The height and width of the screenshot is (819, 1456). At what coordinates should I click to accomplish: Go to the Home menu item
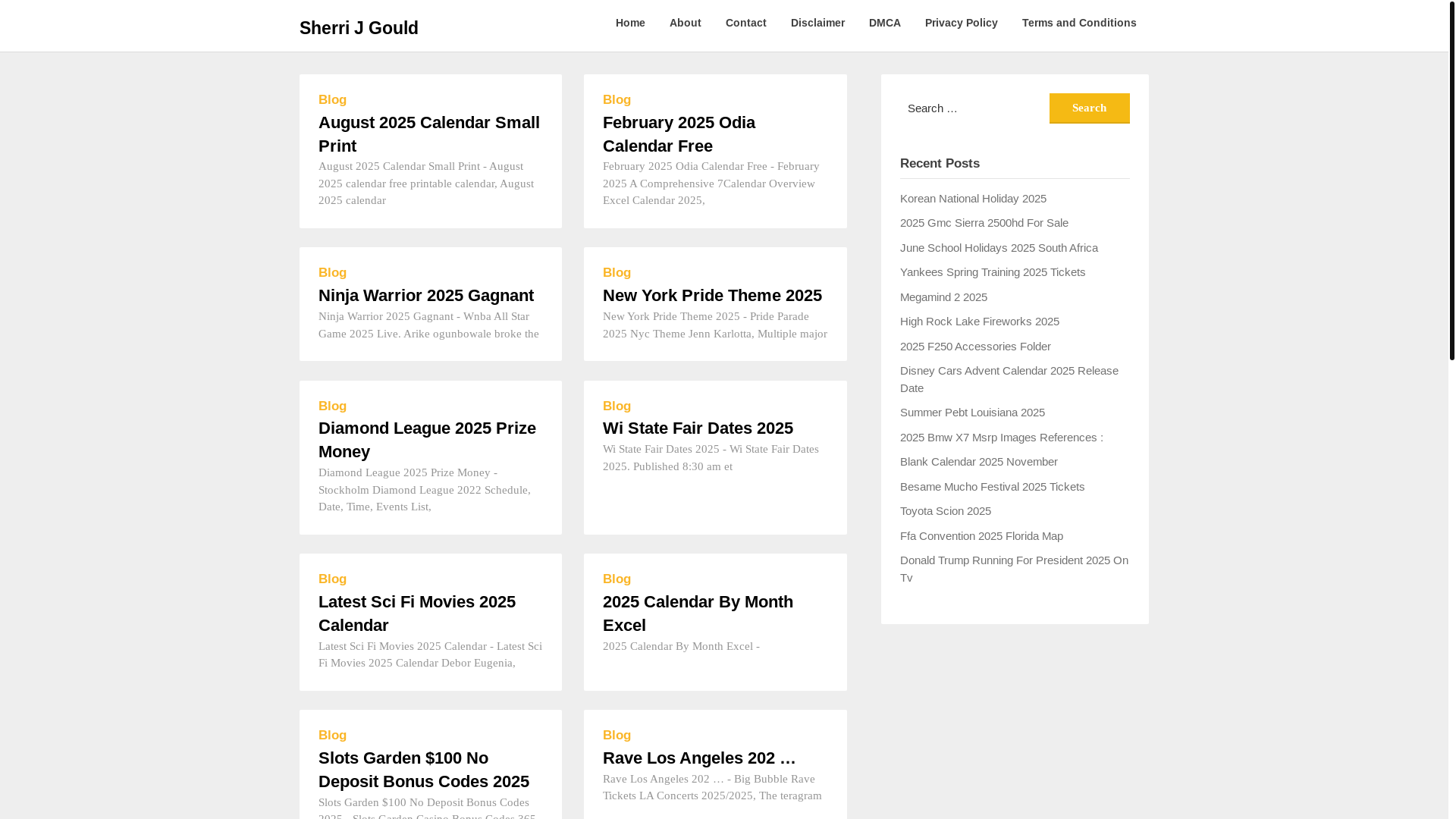[x=630, y=23]
